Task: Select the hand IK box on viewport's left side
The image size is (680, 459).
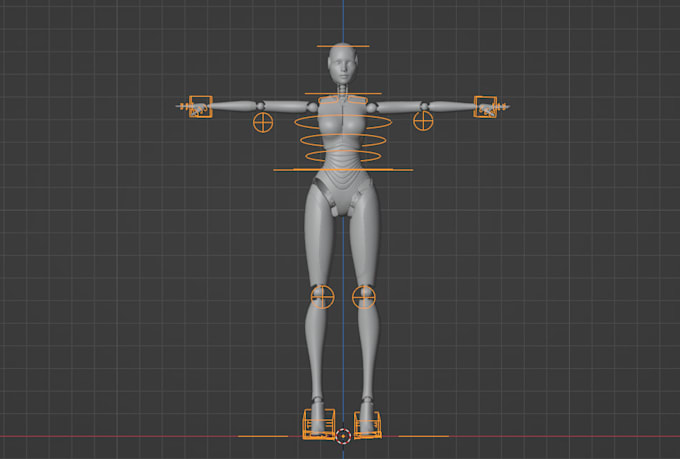Action: 201,107
